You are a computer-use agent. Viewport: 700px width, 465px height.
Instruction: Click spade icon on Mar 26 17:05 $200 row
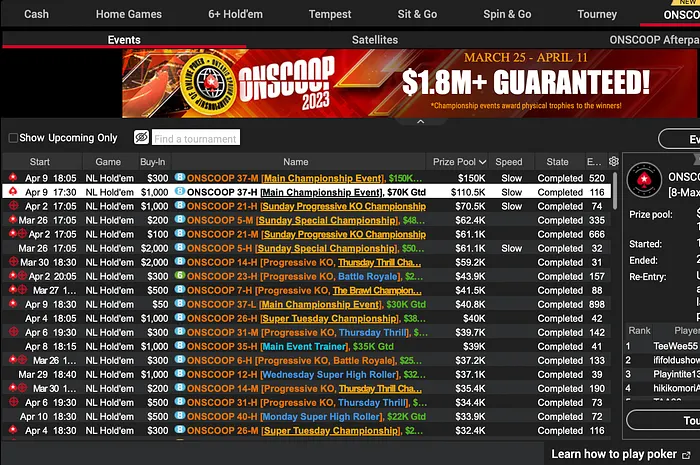tap(13, 220)
